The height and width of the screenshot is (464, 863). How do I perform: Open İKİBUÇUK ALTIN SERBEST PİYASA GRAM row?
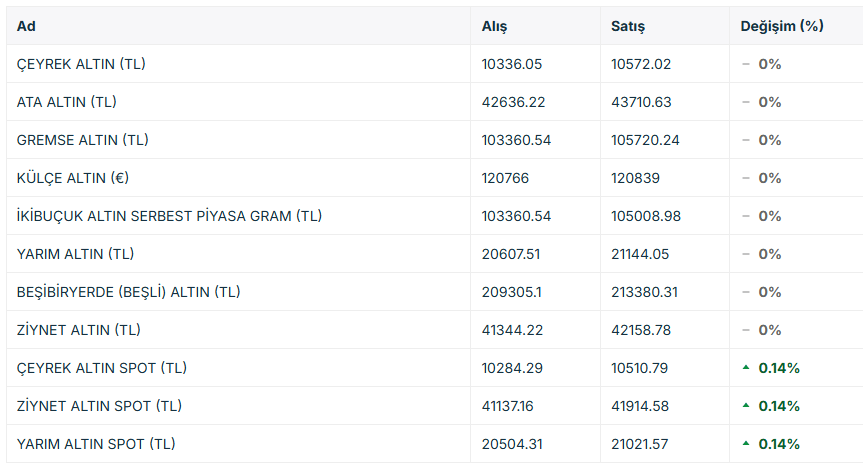tap(435, 216)
